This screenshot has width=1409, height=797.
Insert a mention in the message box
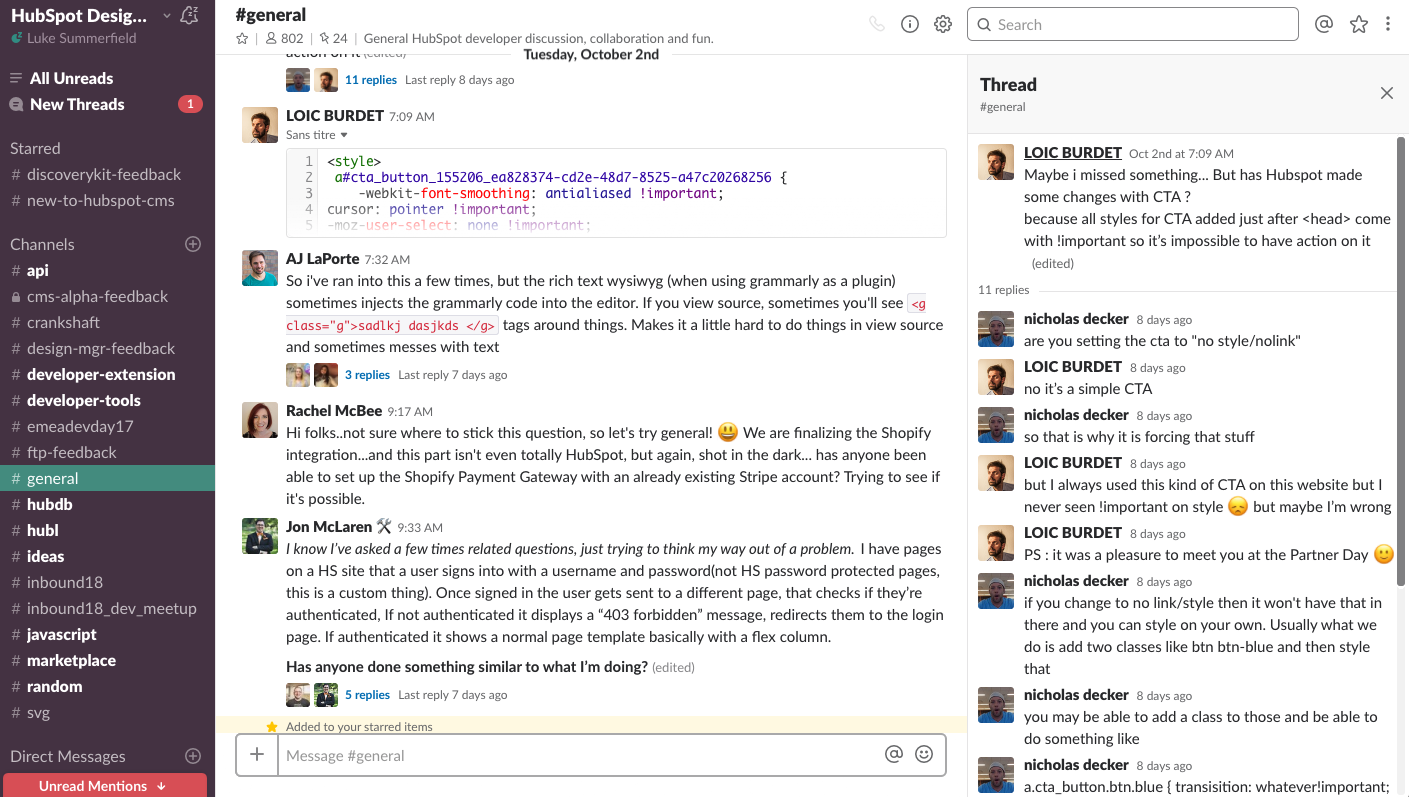[894, 754]
